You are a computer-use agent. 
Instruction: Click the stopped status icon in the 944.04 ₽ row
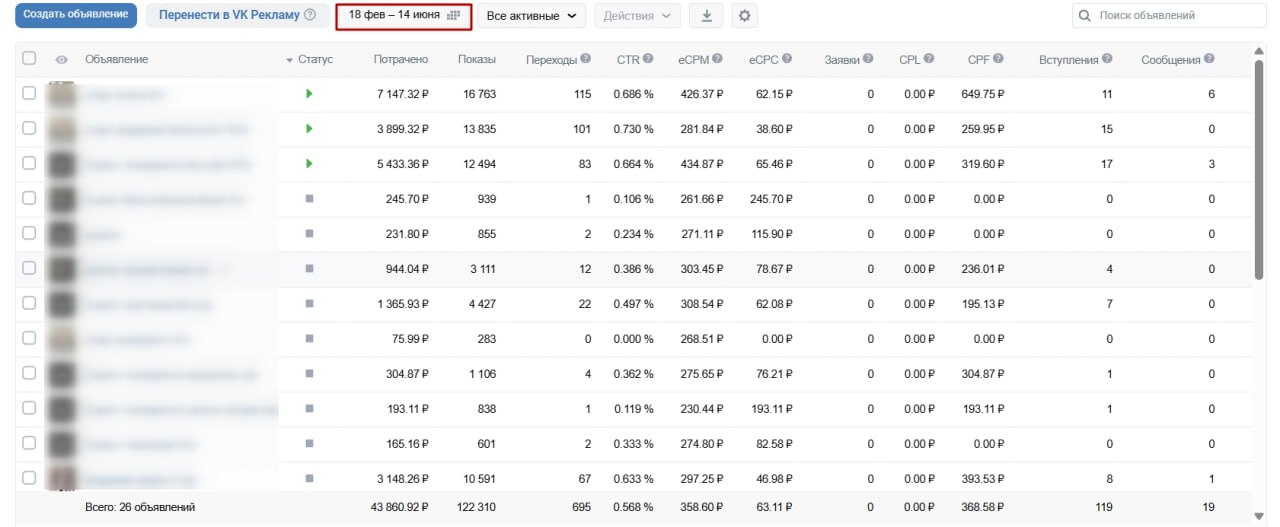[309, 268]
